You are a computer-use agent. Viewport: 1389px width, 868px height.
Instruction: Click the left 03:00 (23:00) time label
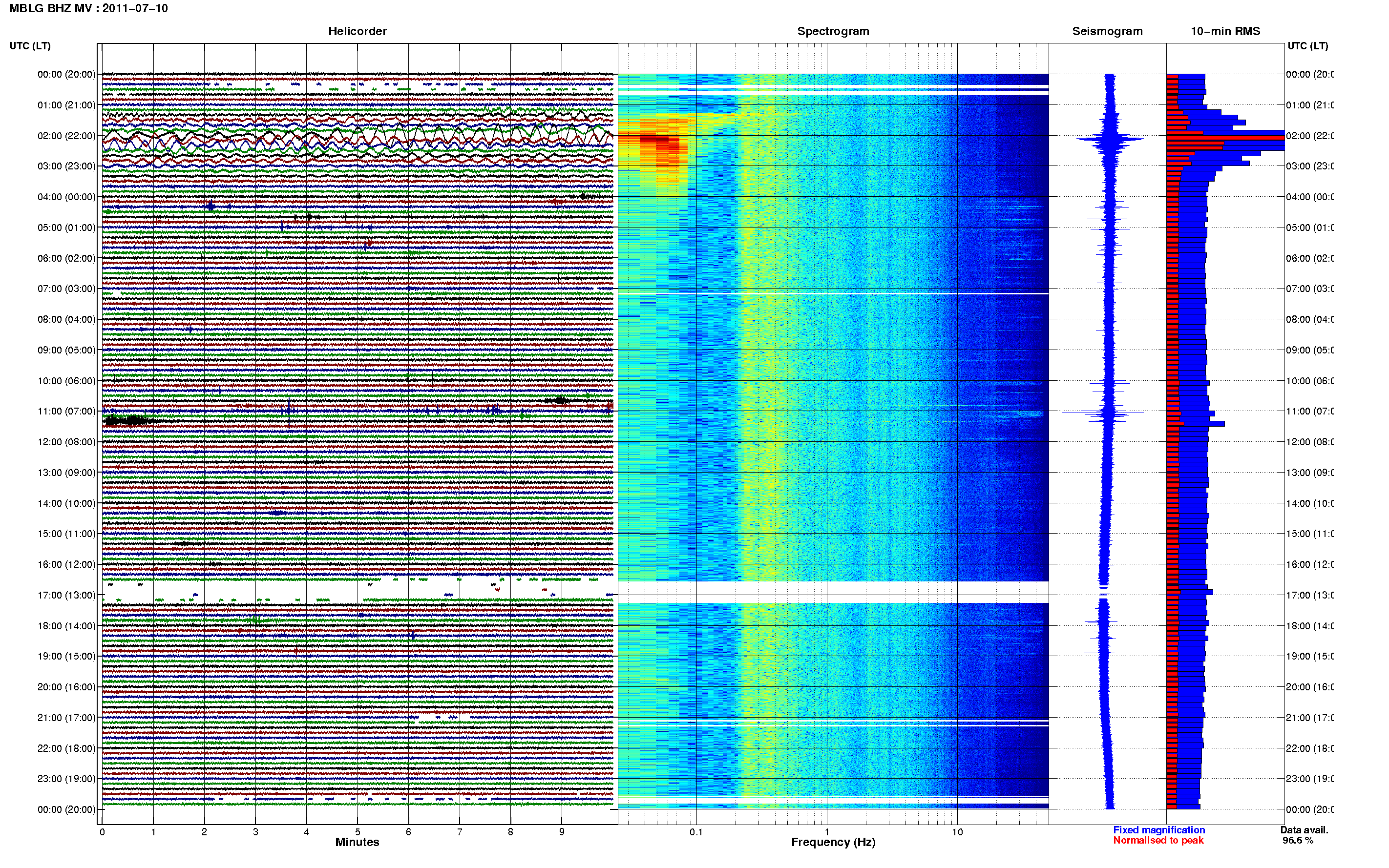[66, 166]
